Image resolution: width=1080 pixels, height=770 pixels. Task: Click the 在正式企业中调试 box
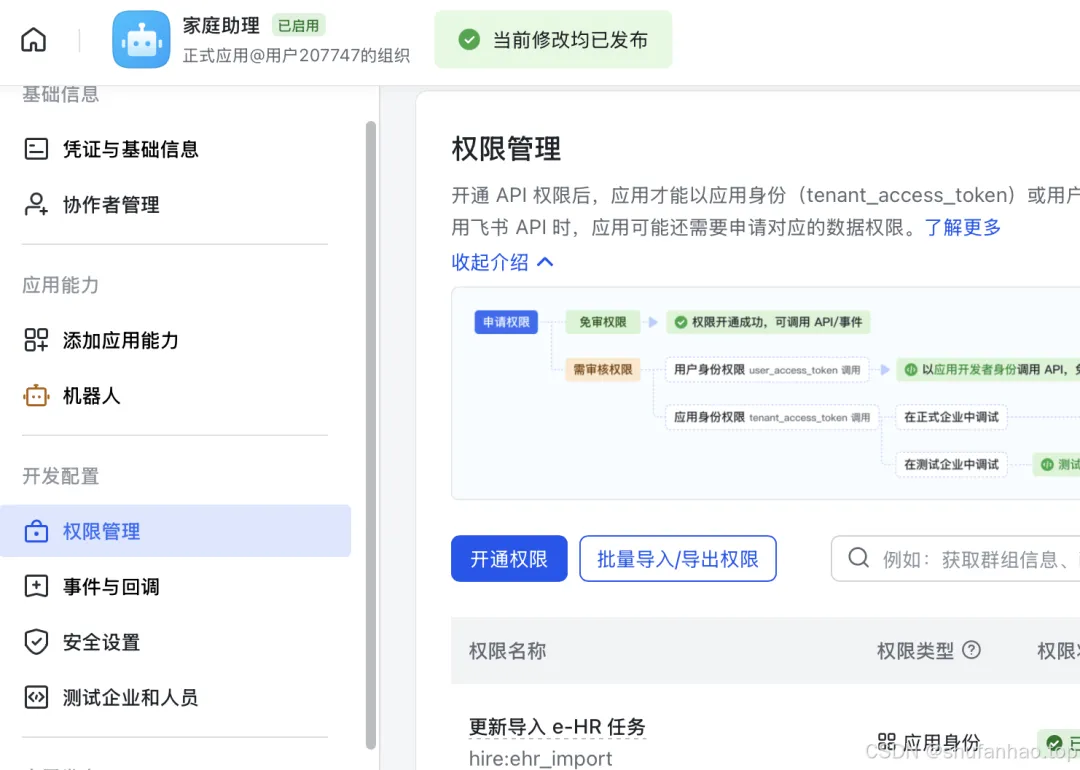point(951,417)
